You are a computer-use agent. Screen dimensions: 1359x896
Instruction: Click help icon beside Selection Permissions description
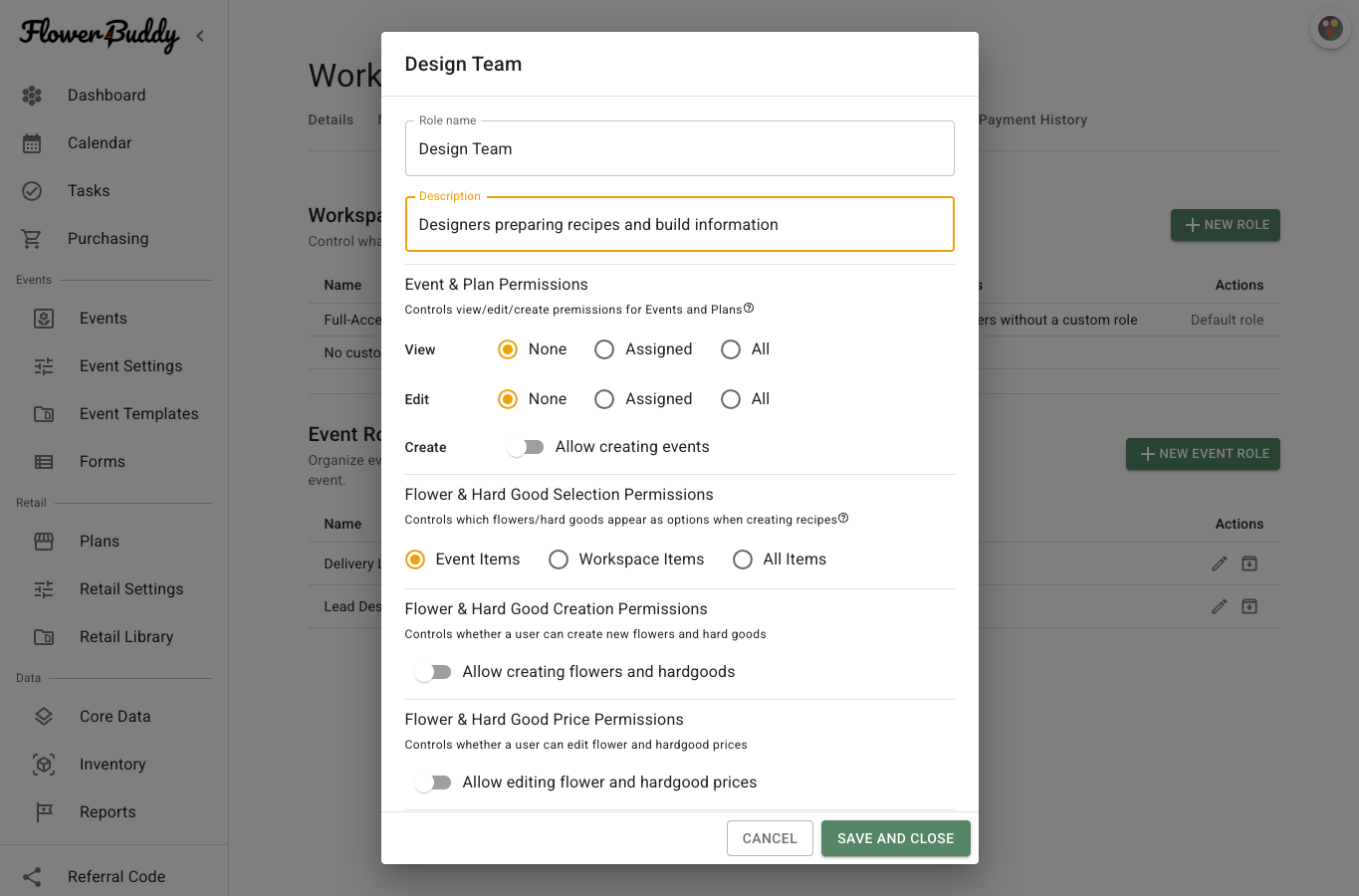click(843, 518)
